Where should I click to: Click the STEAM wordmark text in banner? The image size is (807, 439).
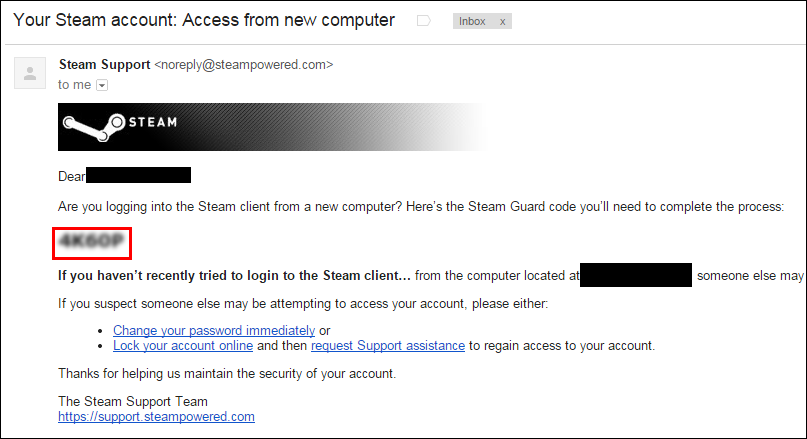point(152,122)
